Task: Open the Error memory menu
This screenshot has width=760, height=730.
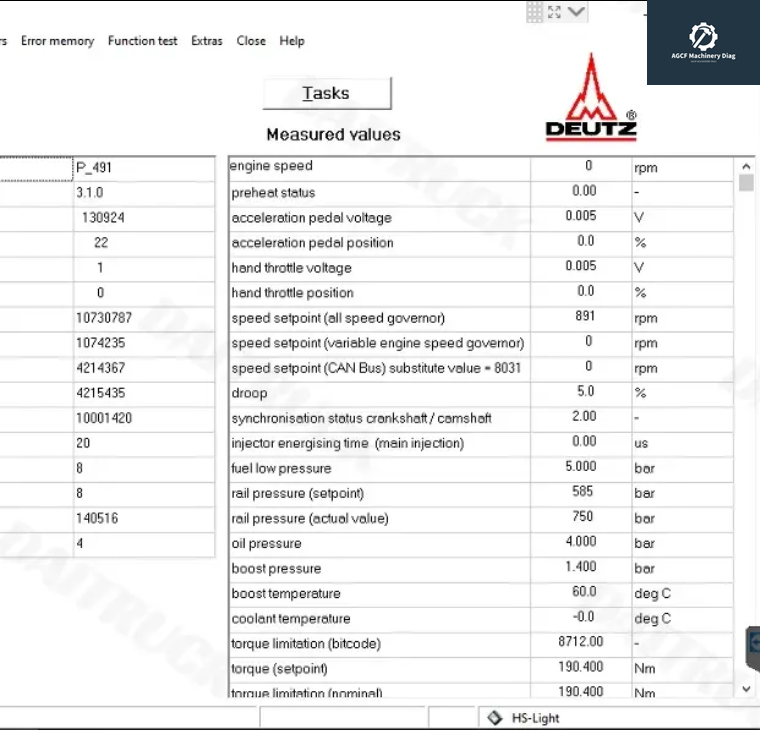Action: tap(57, 41)
